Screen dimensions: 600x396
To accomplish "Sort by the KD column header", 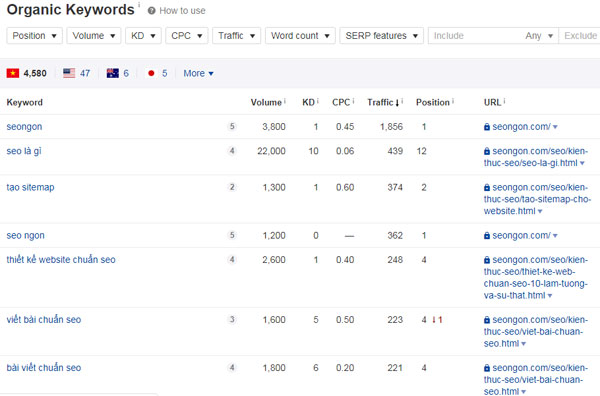I will [x=308, y=102].
